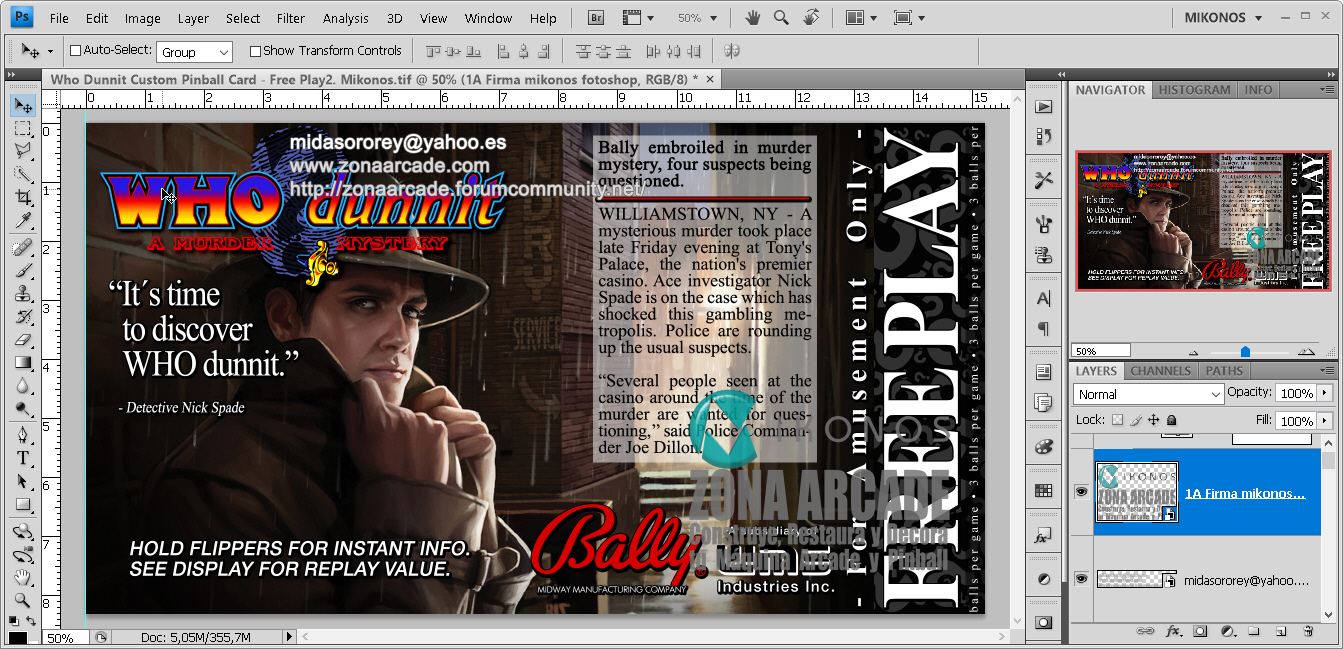Viewport: 1343px width, 649px height.
Task: Select the Polygonal Lasso tool
Action: (22, 151)
